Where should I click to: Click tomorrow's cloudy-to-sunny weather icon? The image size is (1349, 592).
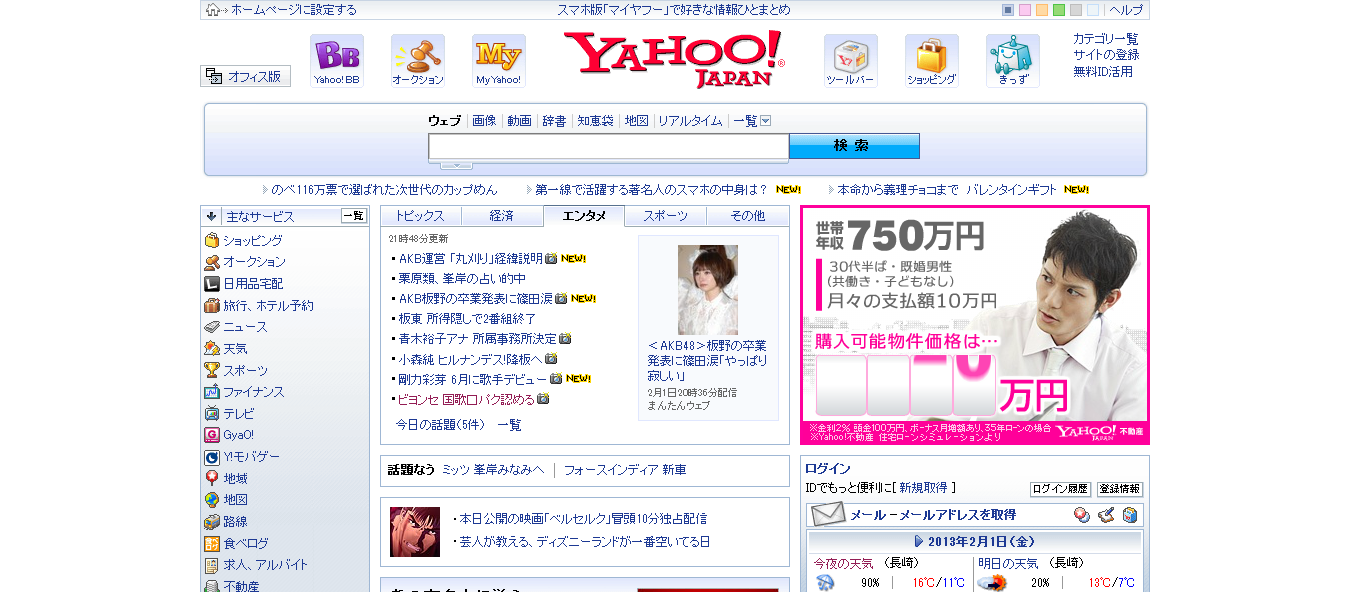click(x=992, y=583)
